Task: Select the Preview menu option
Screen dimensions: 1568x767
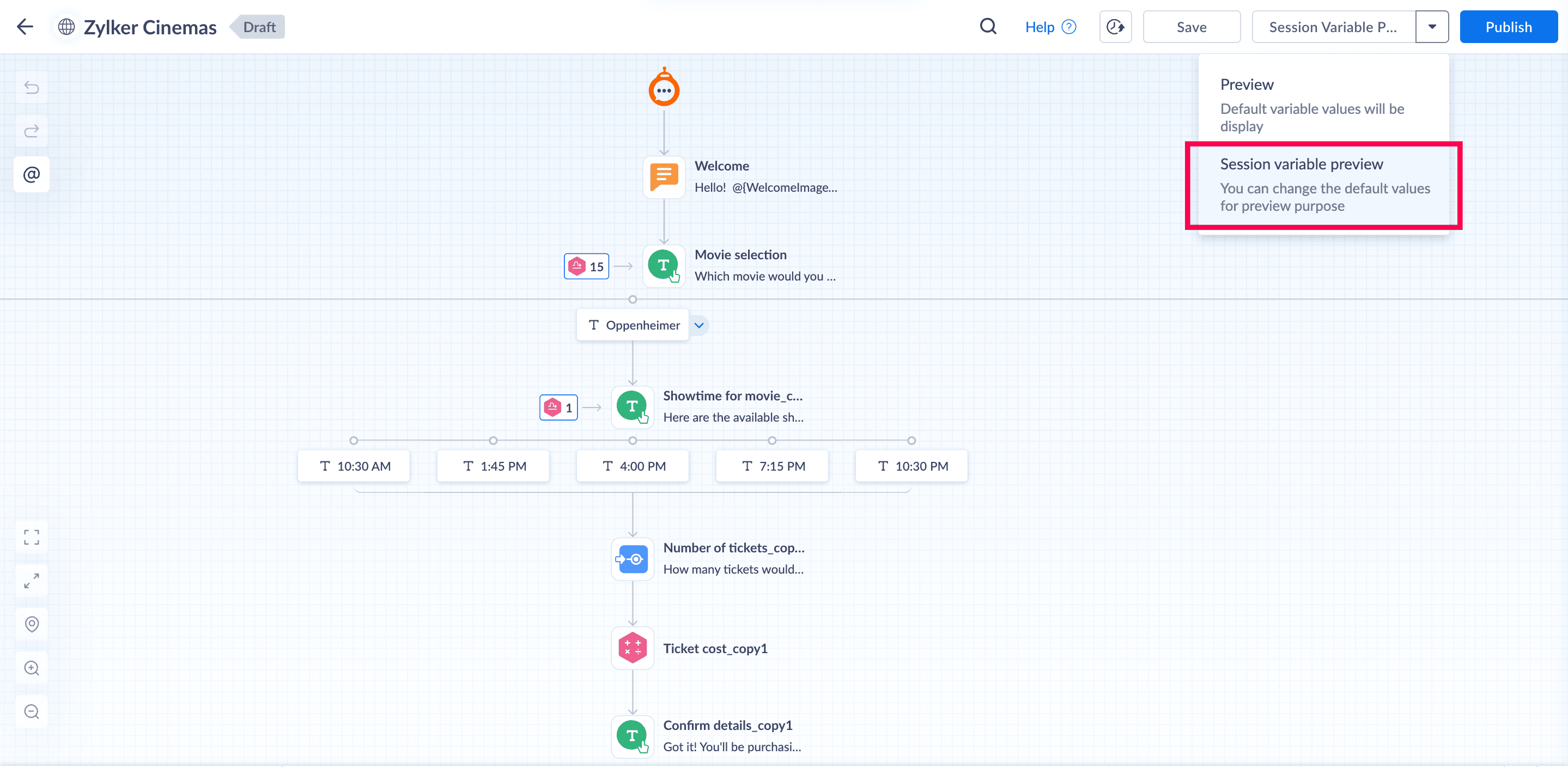Action: pyautogui.click(x=1324, y=105)
